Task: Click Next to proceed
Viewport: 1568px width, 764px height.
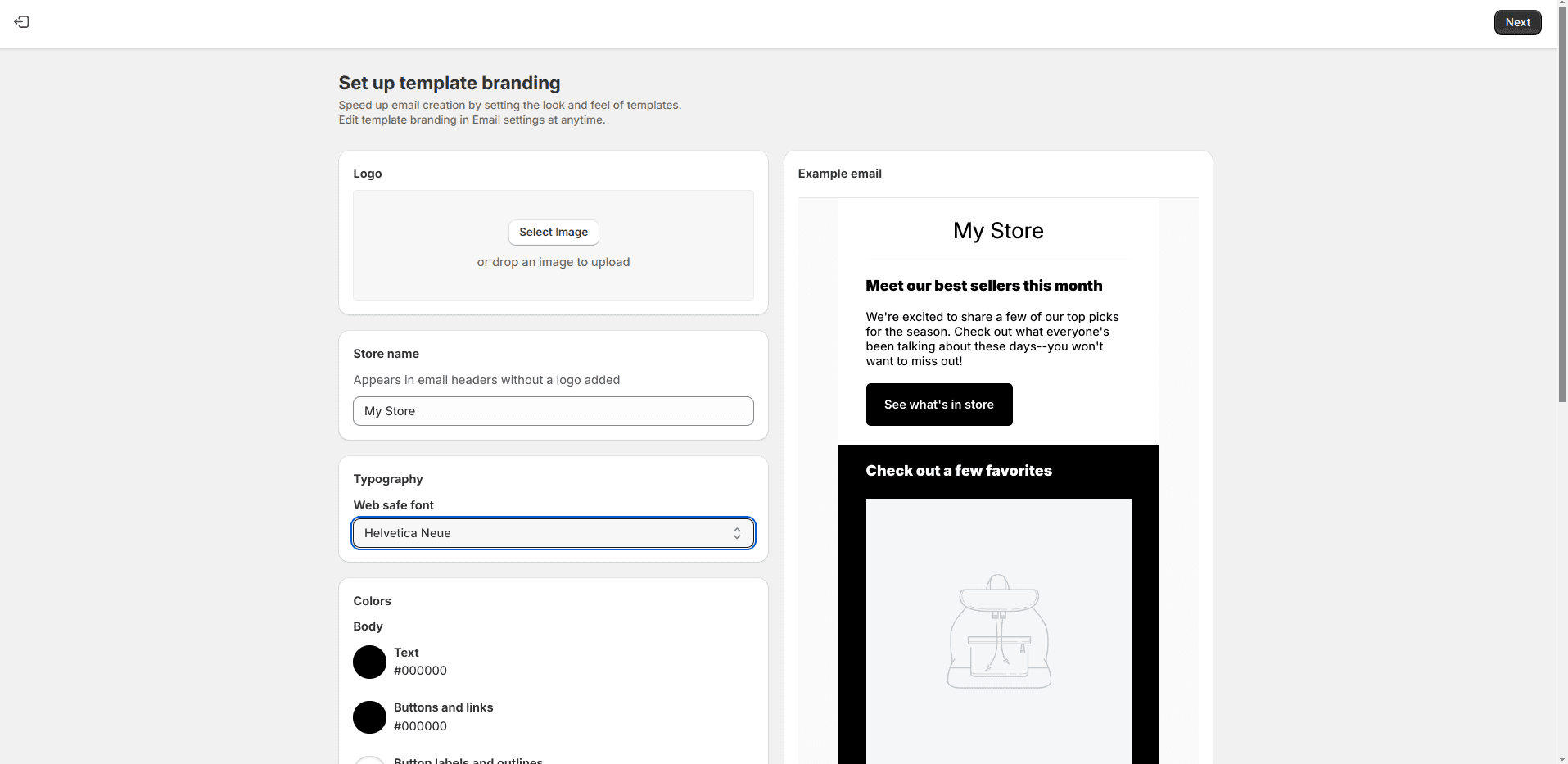Action: pos(1516,22)
